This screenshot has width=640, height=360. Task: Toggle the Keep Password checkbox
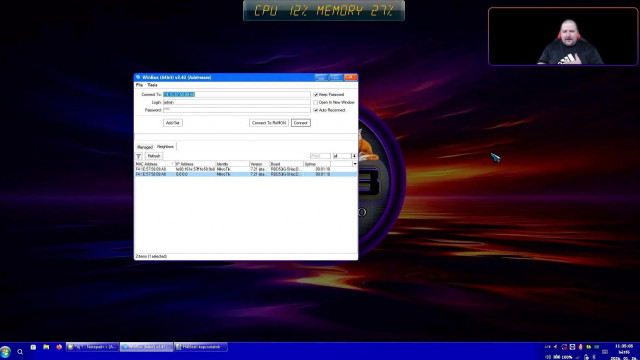(316, 94)
